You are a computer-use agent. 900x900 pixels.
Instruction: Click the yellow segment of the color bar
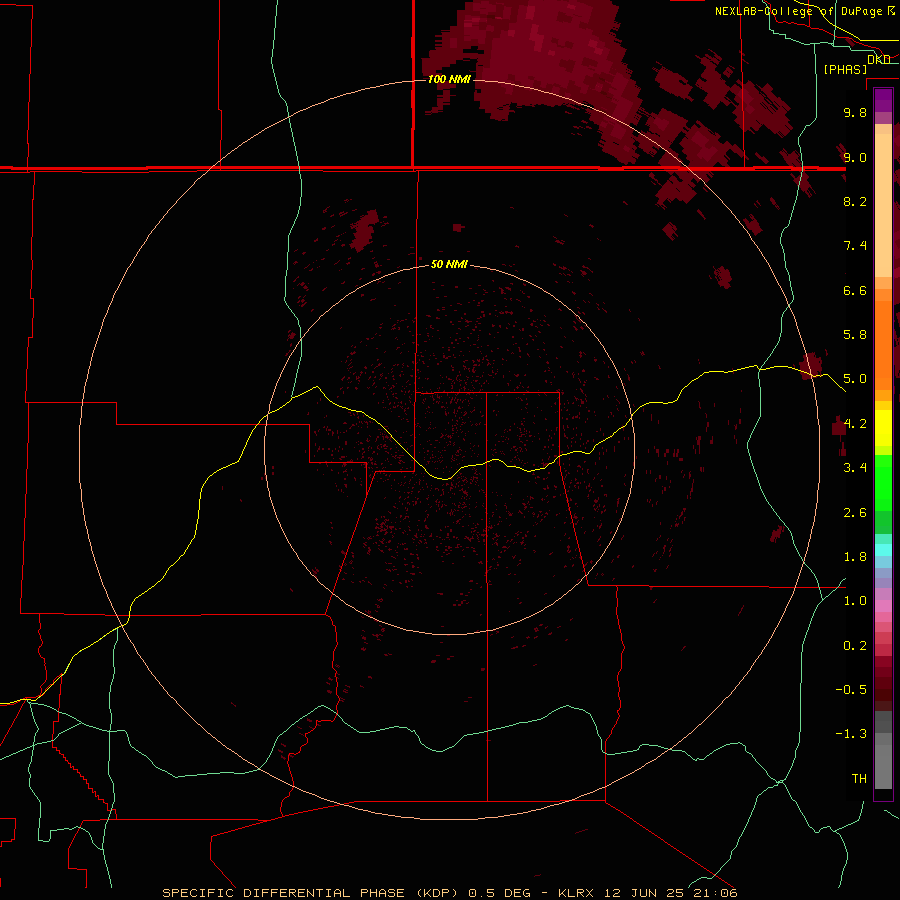point(883,428)
